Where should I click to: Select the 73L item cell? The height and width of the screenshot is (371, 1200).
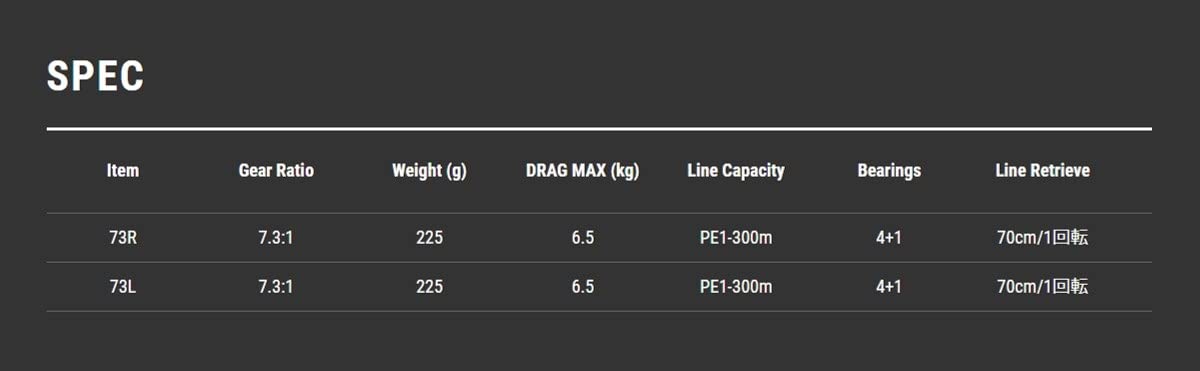(123, 287)
